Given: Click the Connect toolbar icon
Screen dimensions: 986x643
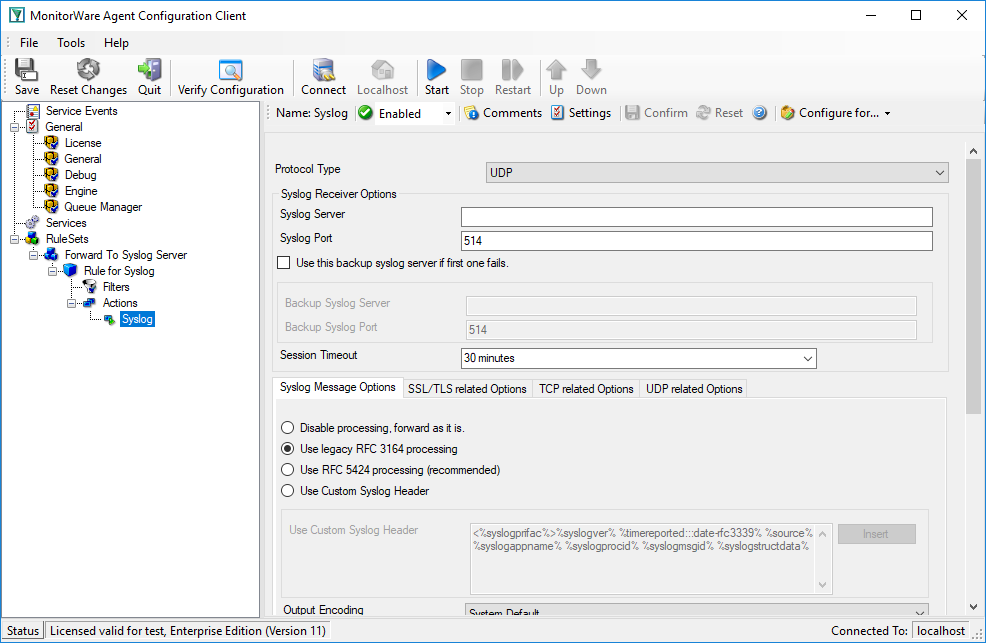Looking at the screenshot, I should pyautogui.click(x=323, y=77).
